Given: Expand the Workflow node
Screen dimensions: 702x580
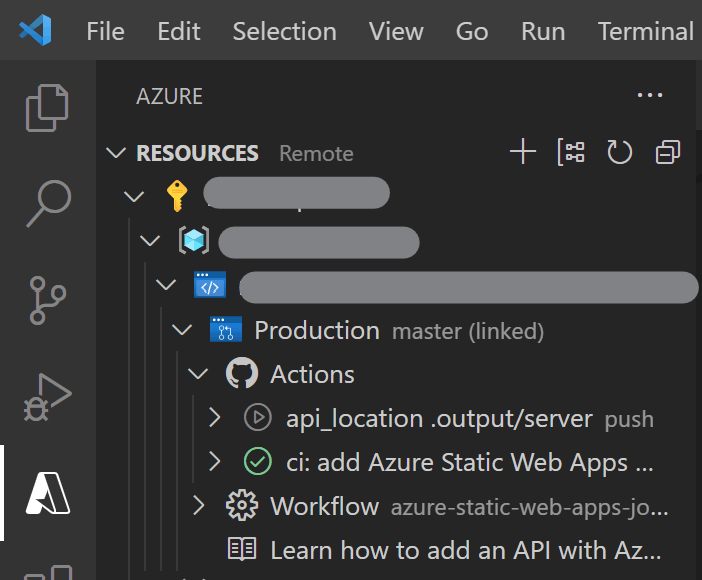Looking at the screenshot, I should (x=199, y=506).
